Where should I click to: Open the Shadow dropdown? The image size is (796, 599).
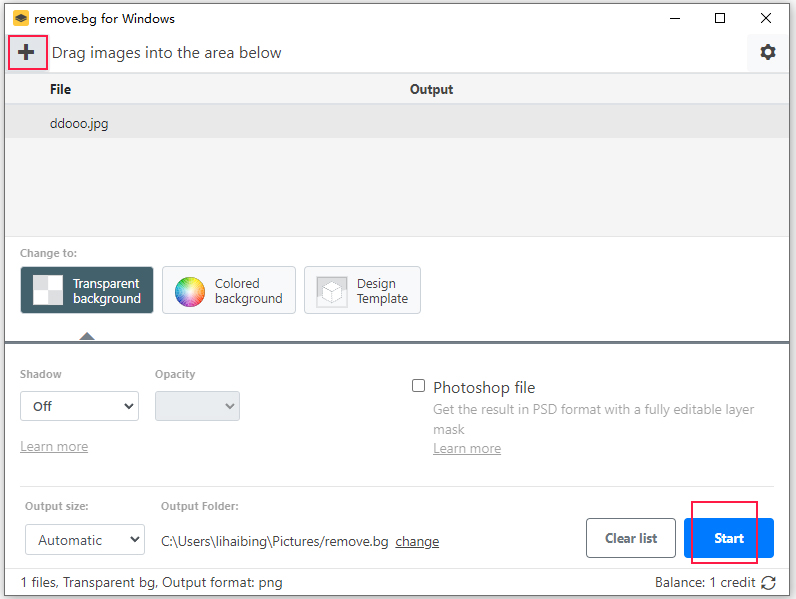[80, 406]
